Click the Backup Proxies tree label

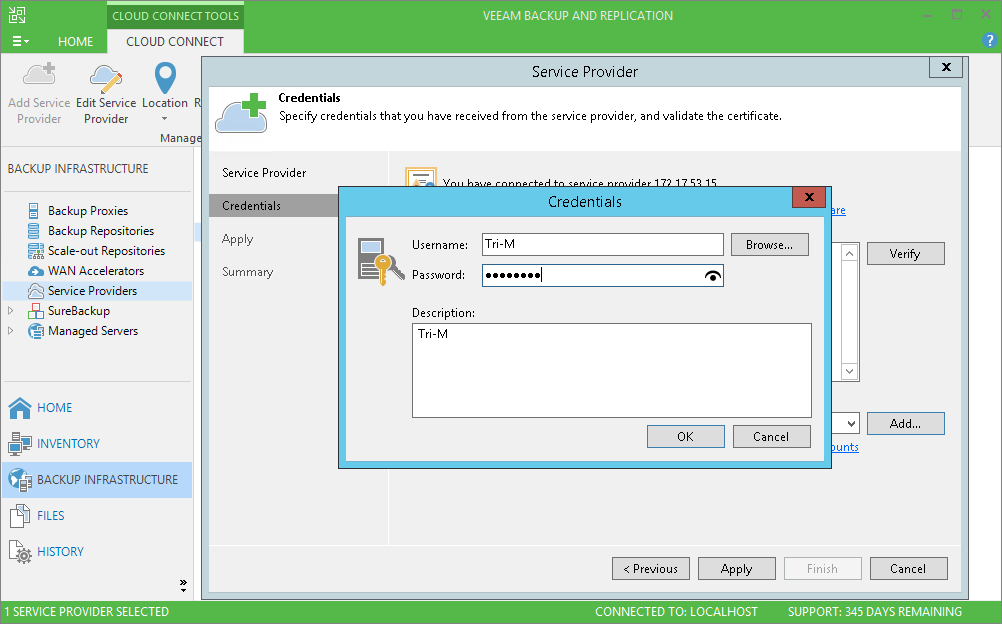88,210
